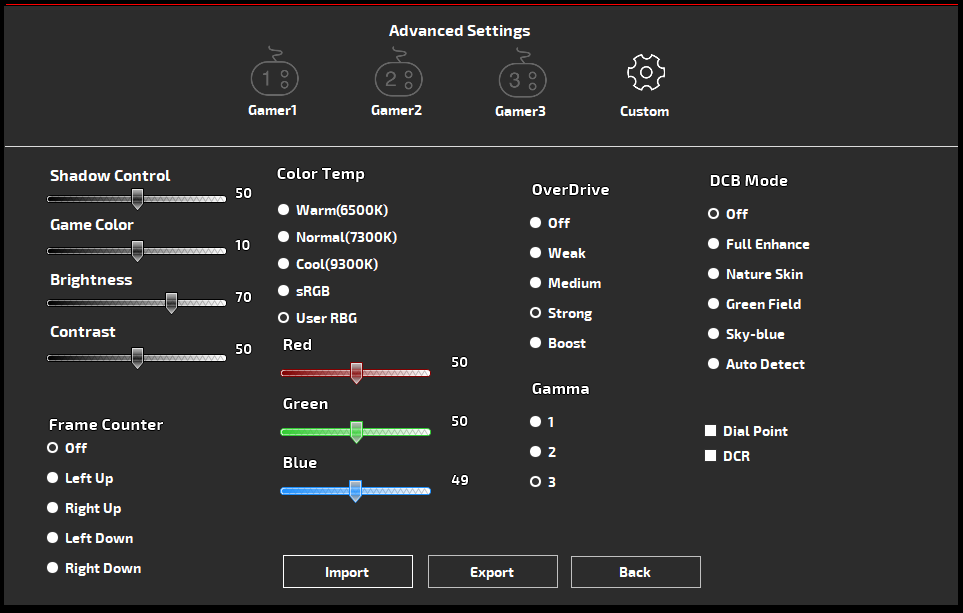
Task: Click the Contrast slider handle
Action: [138, 357]
